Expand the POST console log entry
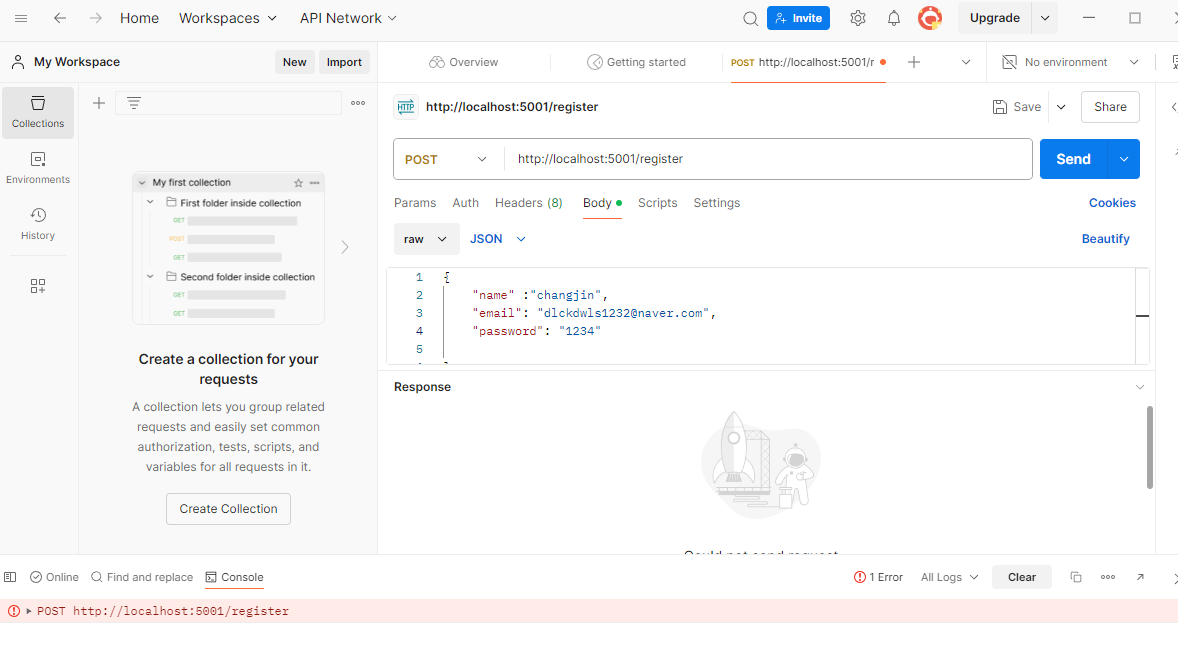The width and height of the screenshot is (1178, 656). [x=29, y=611]
